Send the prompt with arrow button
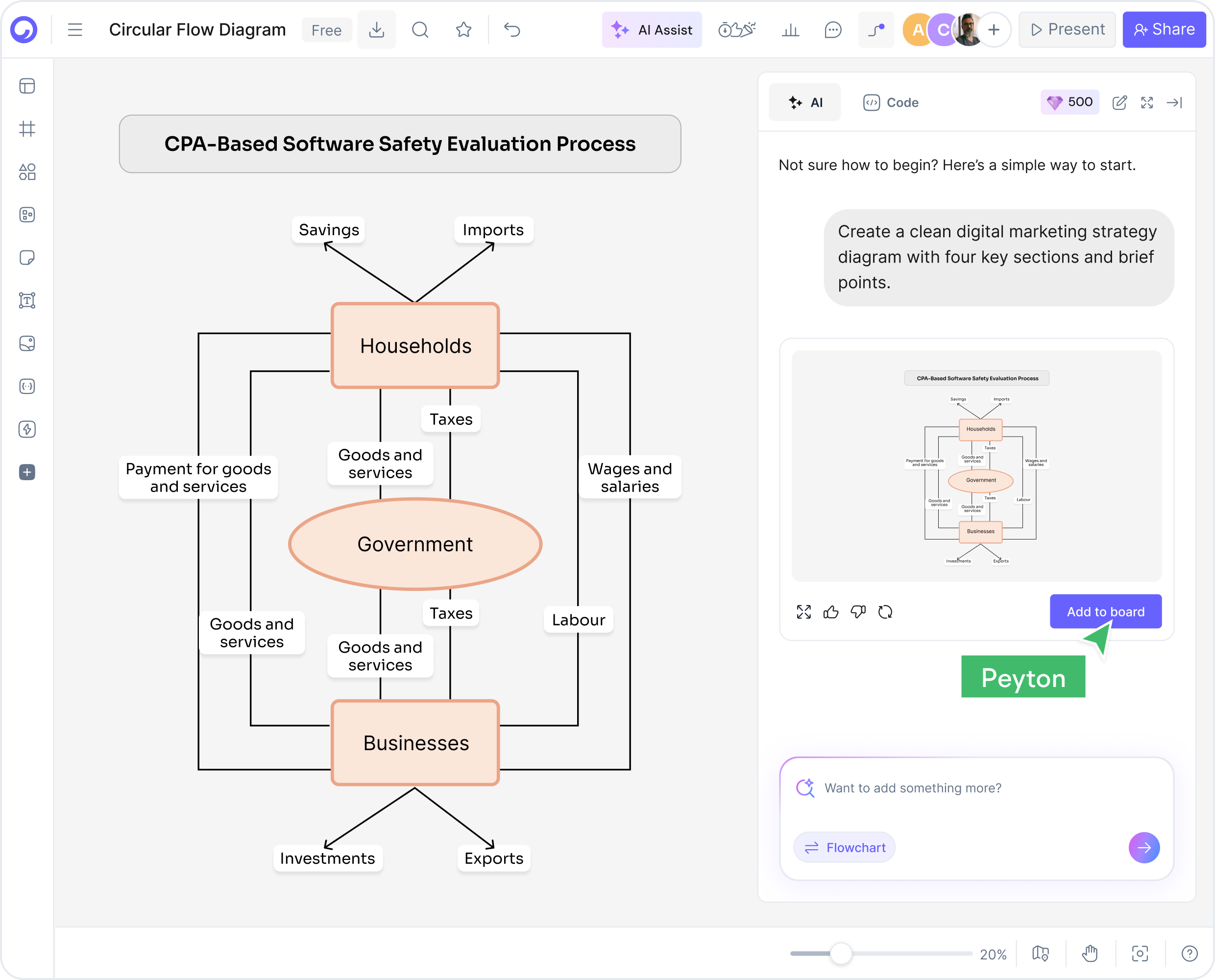1215x980 pixels. (x=1143, y=847)
